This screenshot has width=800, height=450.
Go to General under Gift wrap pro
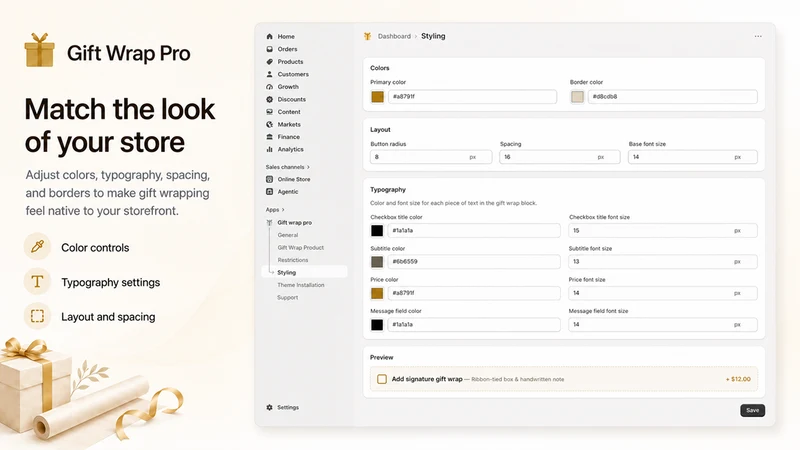tap(288, 235)
